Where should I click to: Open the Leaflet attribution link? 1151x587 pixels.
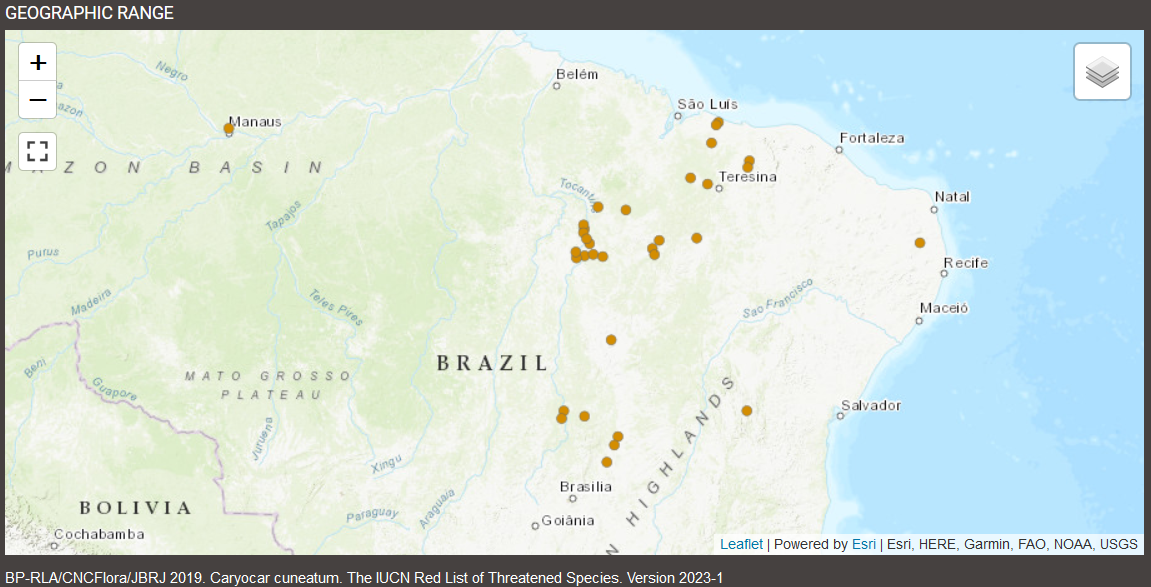(x=741, y=544)
